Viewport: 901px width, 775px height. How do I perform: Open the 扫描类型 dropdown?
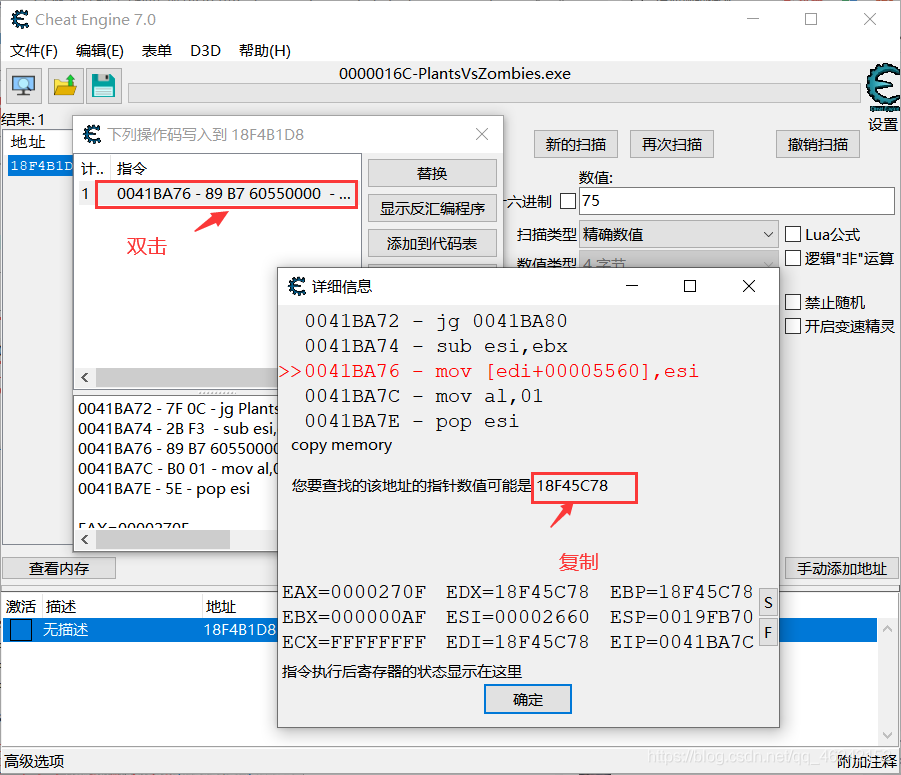[678, 234]
